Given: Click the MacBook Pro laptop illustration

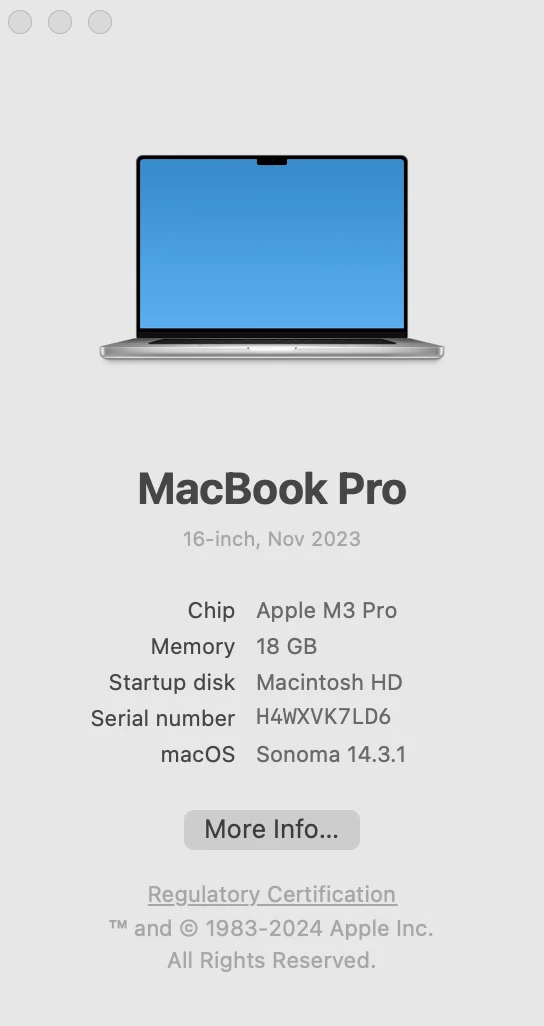Looking at the screenshot, I should [272, 257].
